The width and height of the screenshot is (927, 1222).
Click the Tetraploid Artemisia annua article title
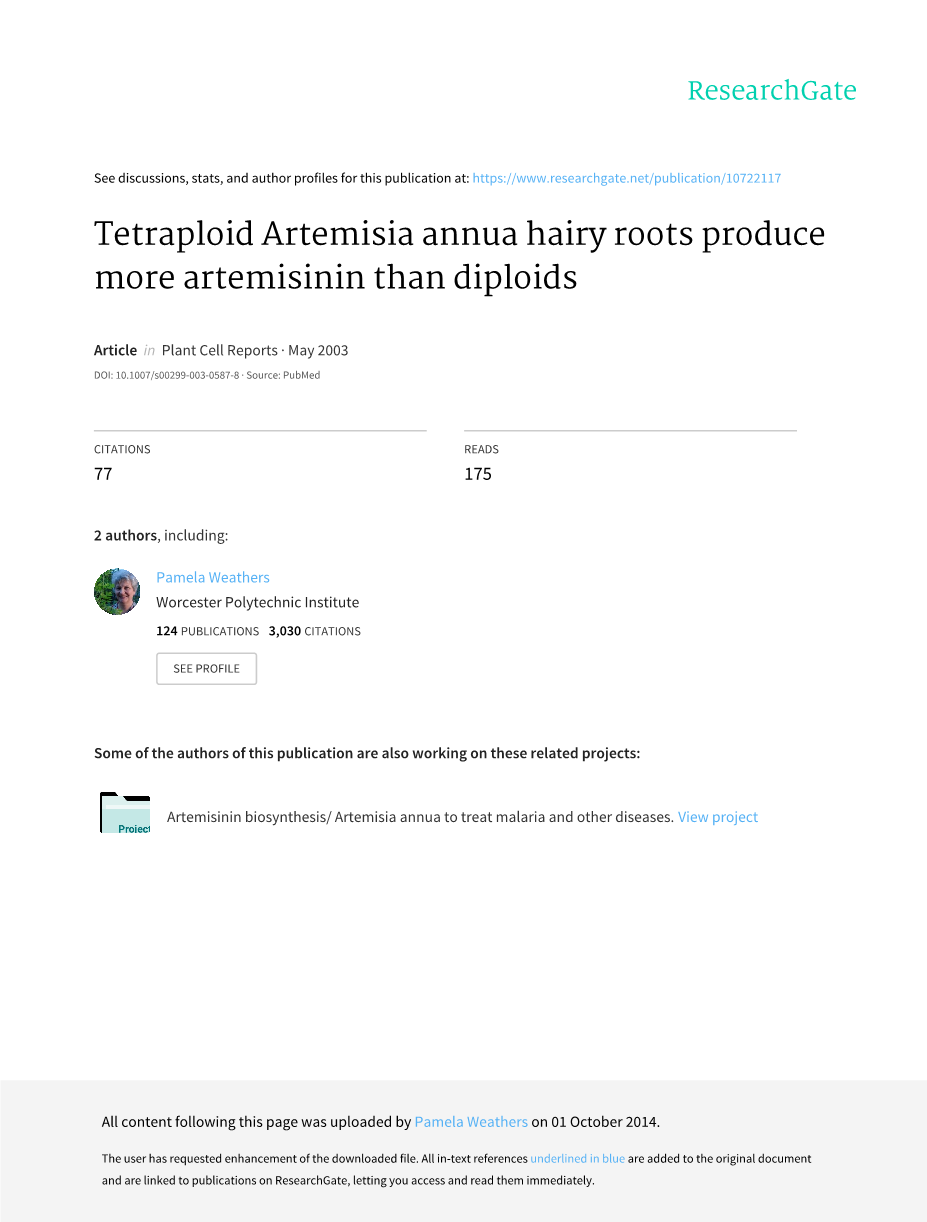click(459, 254)
